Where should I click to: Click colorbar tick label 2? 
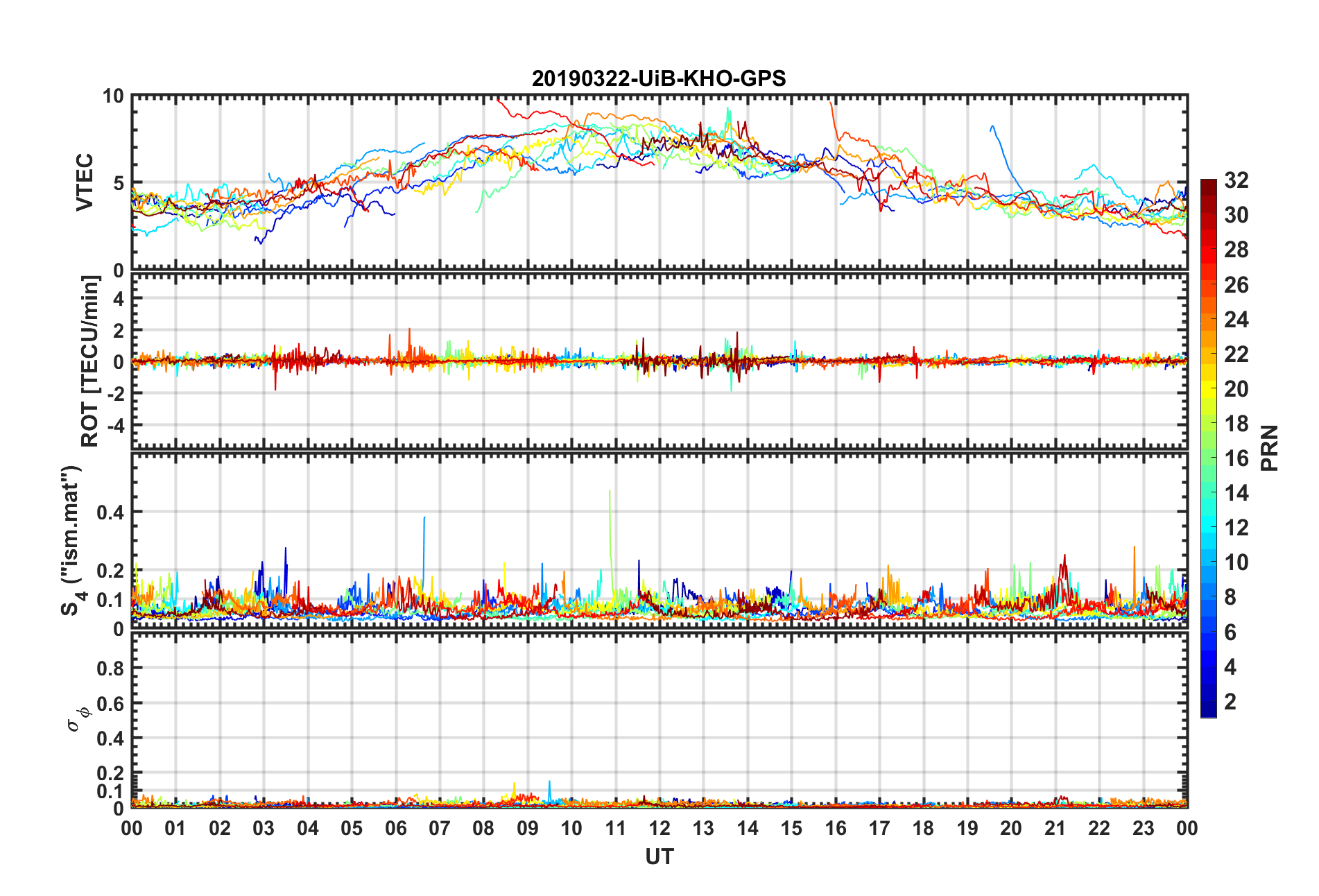click(1230, 701)
